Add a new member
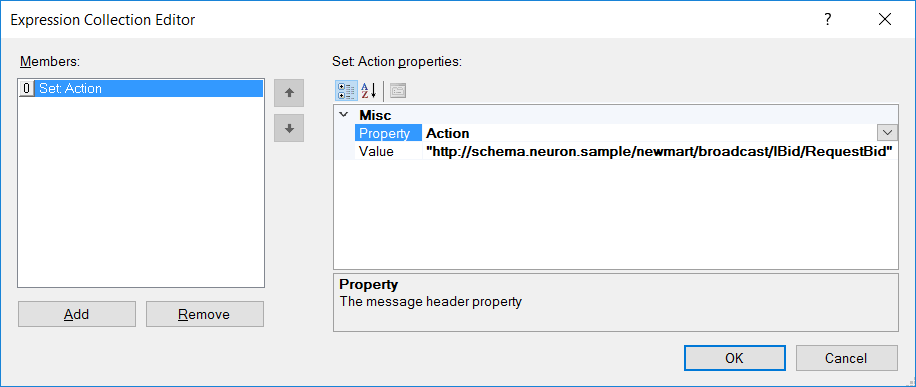The height and width of the screenshot is (387, 916). [77, 314]
